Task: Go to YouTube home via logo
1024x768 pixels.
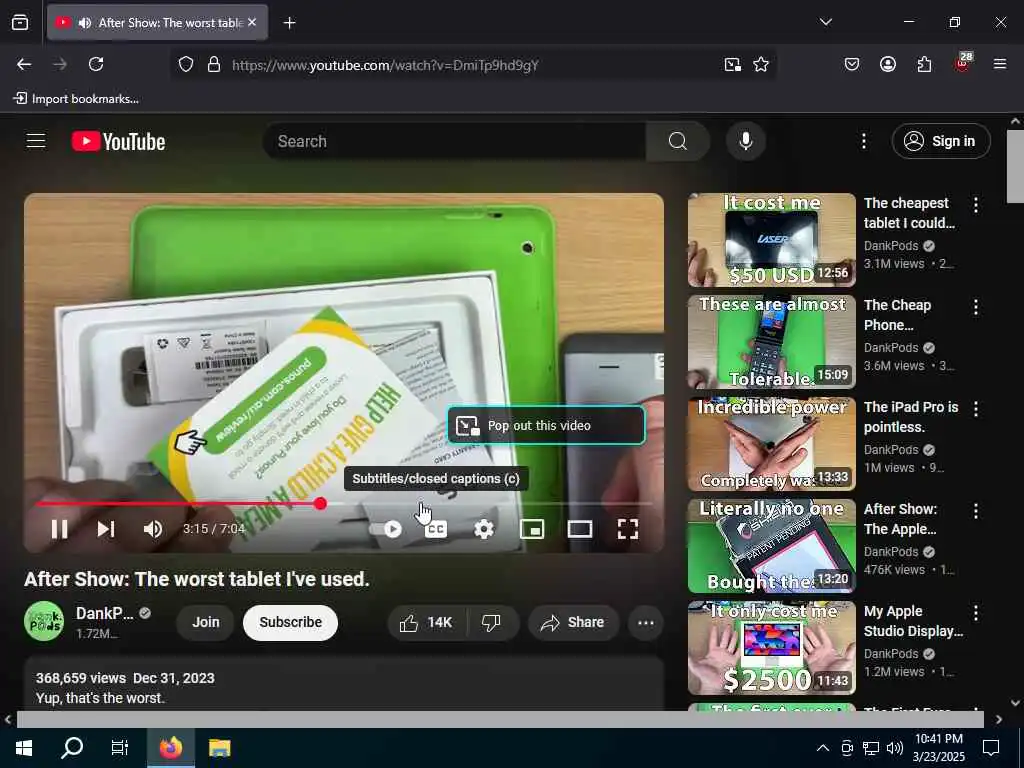Action: click(x=118, y=141)
